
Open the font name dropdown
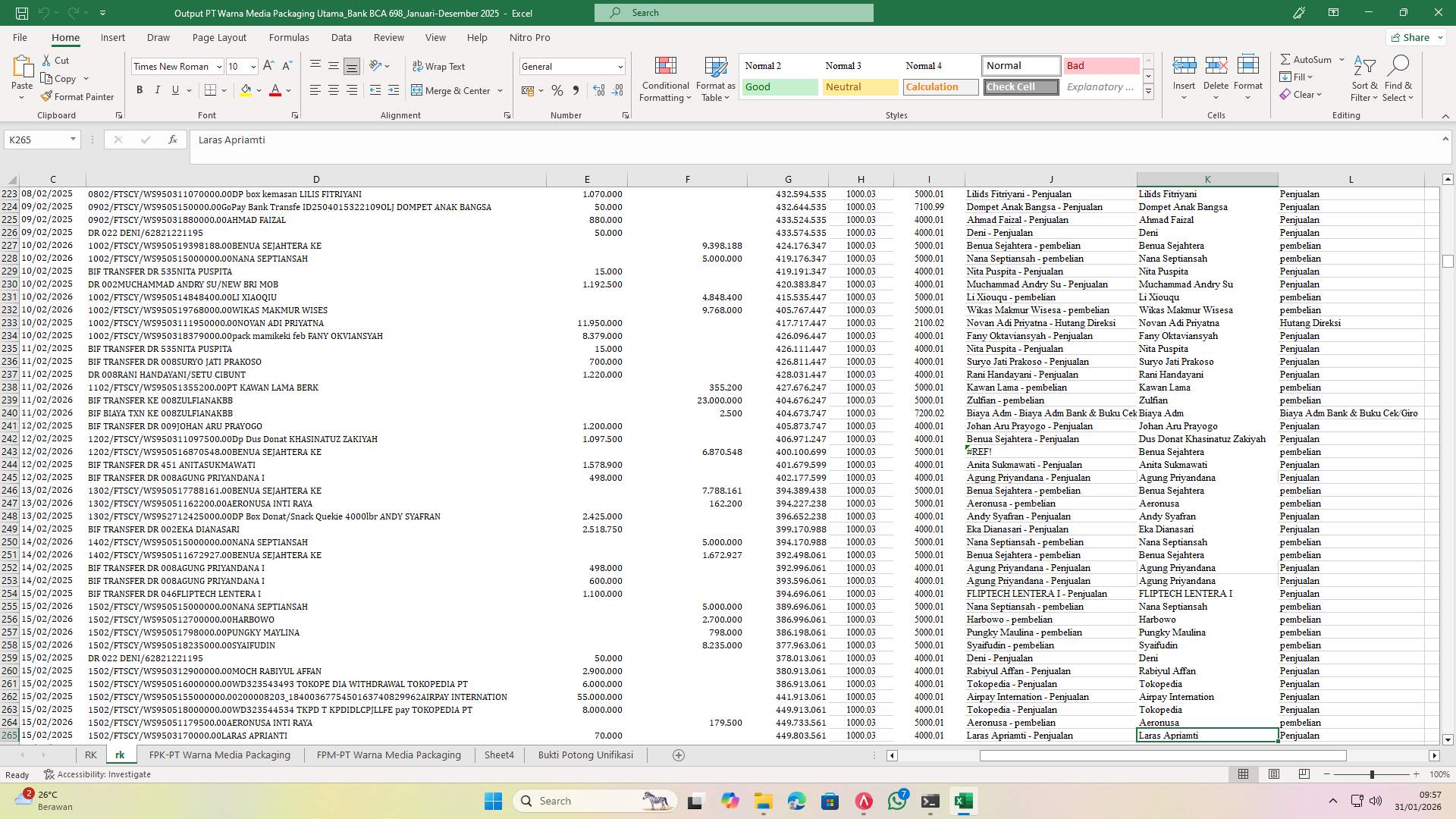tap(218, 66)
